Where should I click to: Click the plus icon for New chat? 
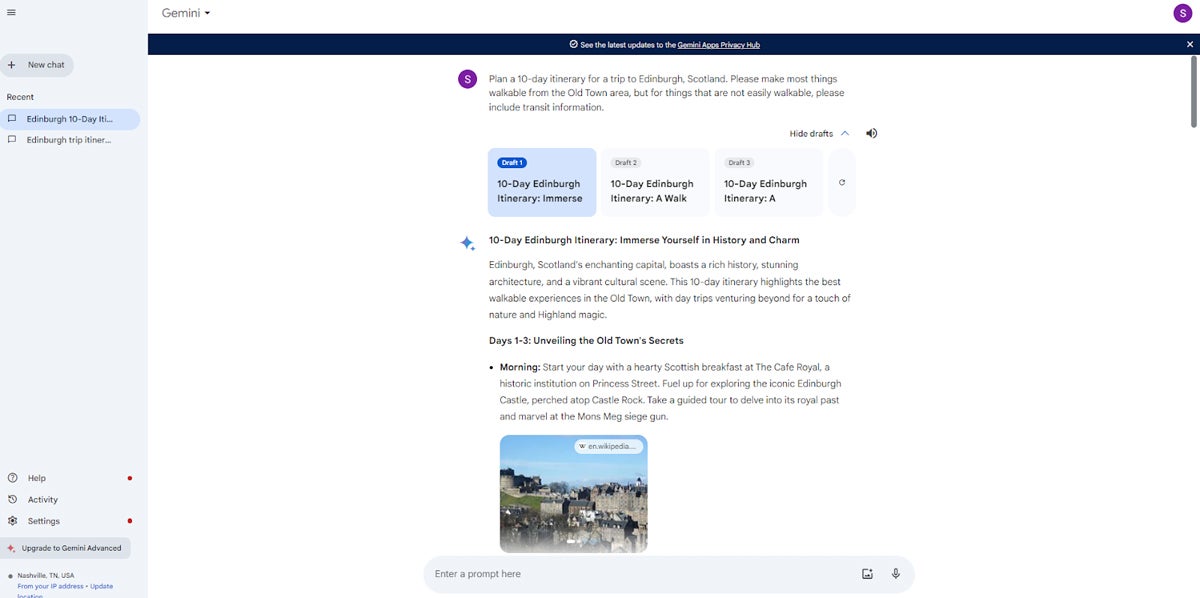coord(12,65)
